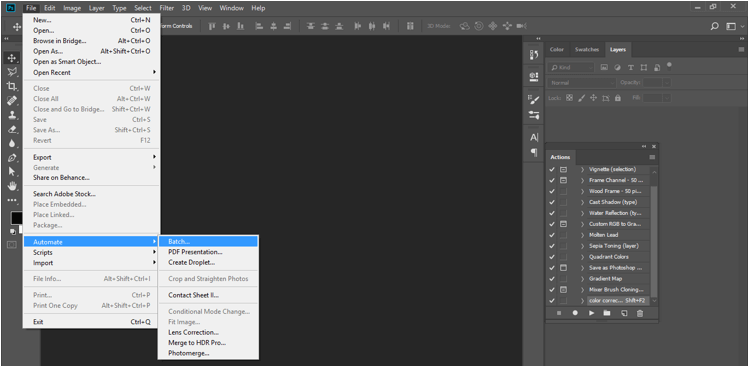This screenshot has height=368, width=749.
Task: Toggle the dialog box for Custom RGB to Grayscale
Action: 564,224
